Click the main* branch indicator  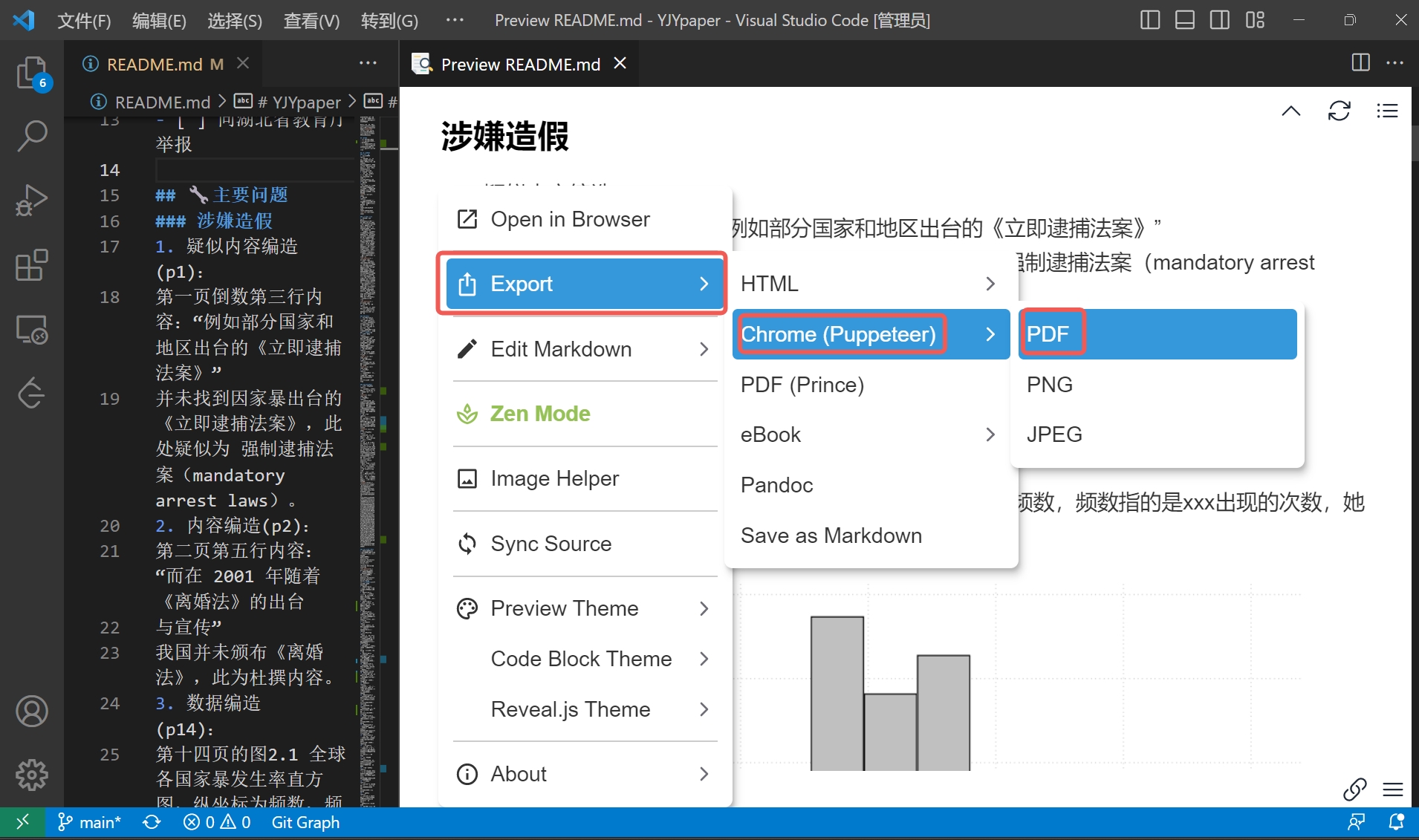[89, 822]
